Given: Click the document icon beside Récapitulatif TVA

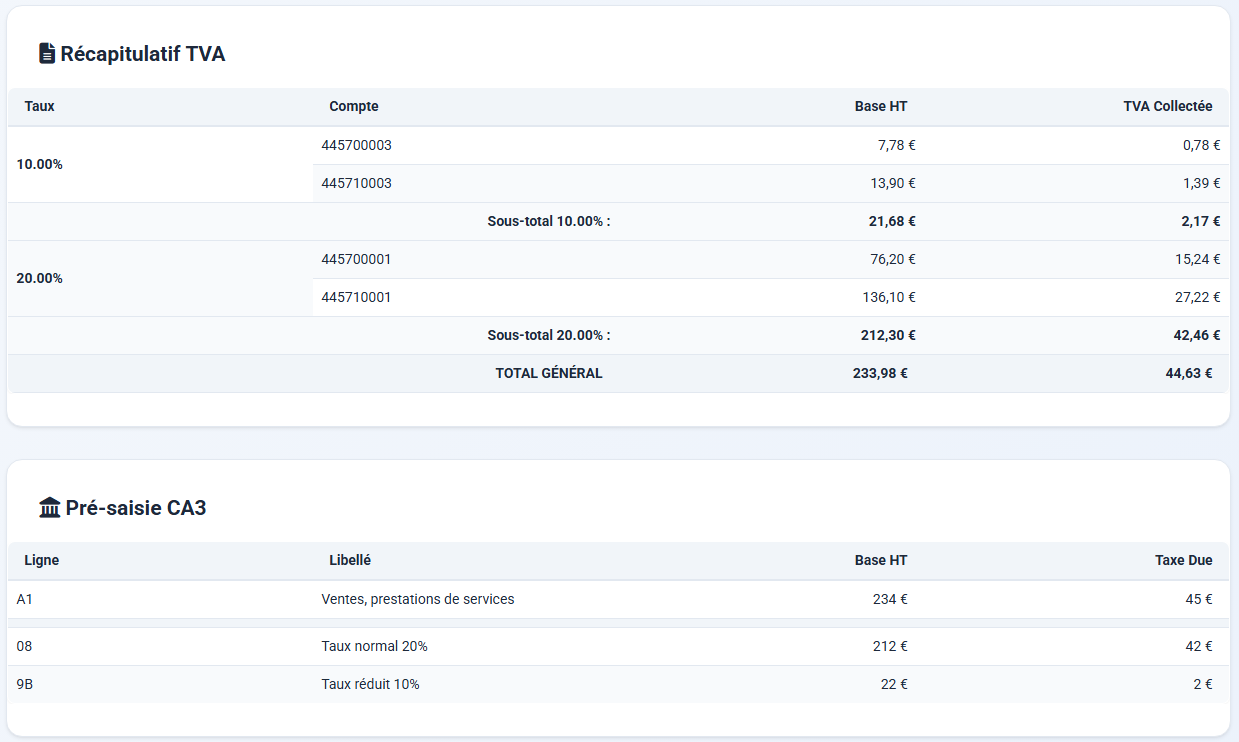Looking at the screenshot, I should 46,54.
